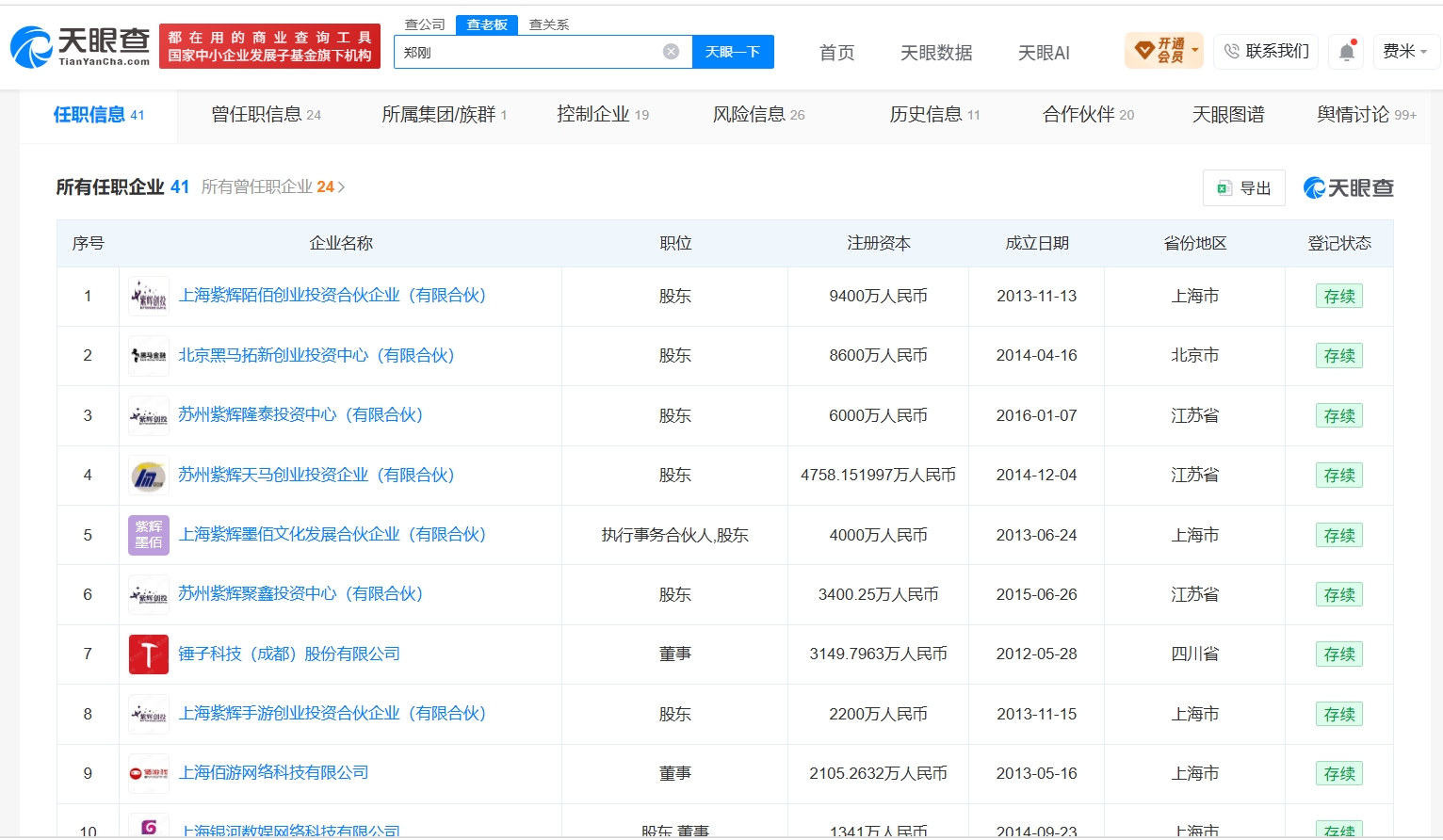Open the 曾任职信息 tab

point(267,115)
